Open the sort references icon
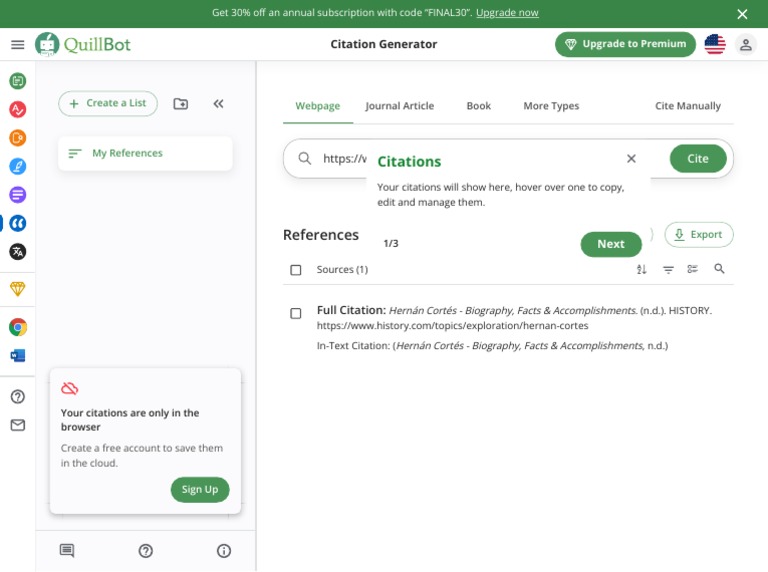This screenshot has height=572, width=768. click(x=641, y=270)
